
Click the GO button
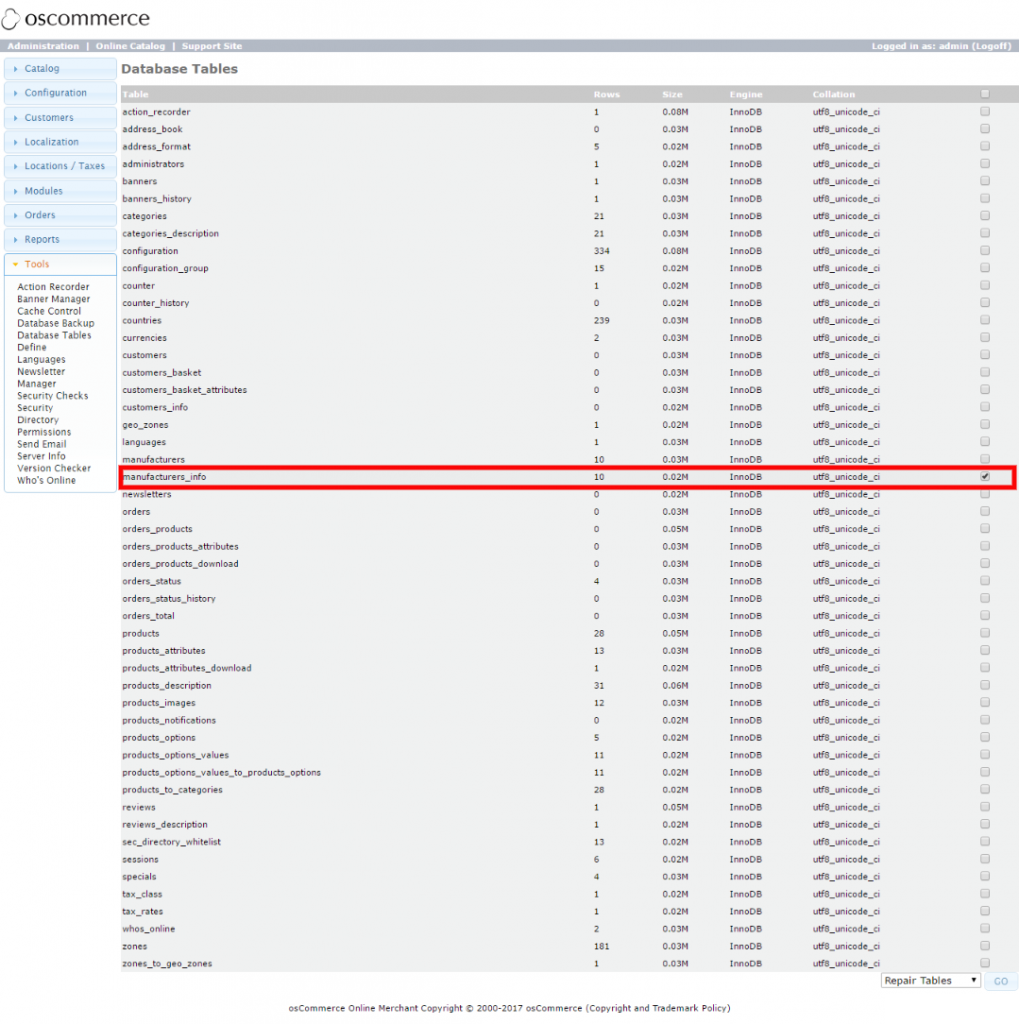point(1001,981)
